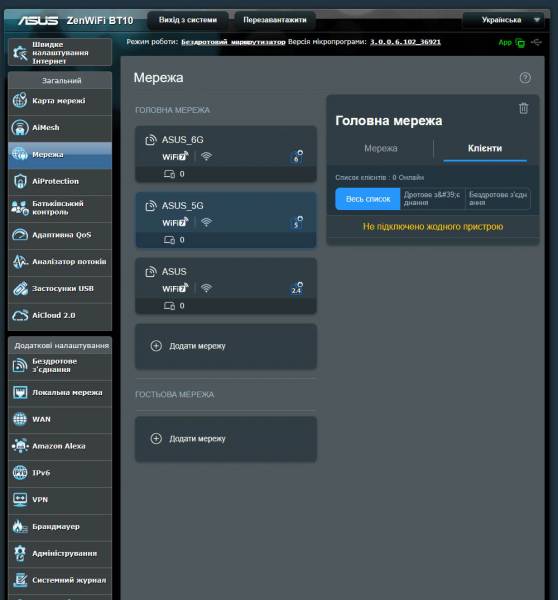Select the ASUS_5G network card

(226, 220)
